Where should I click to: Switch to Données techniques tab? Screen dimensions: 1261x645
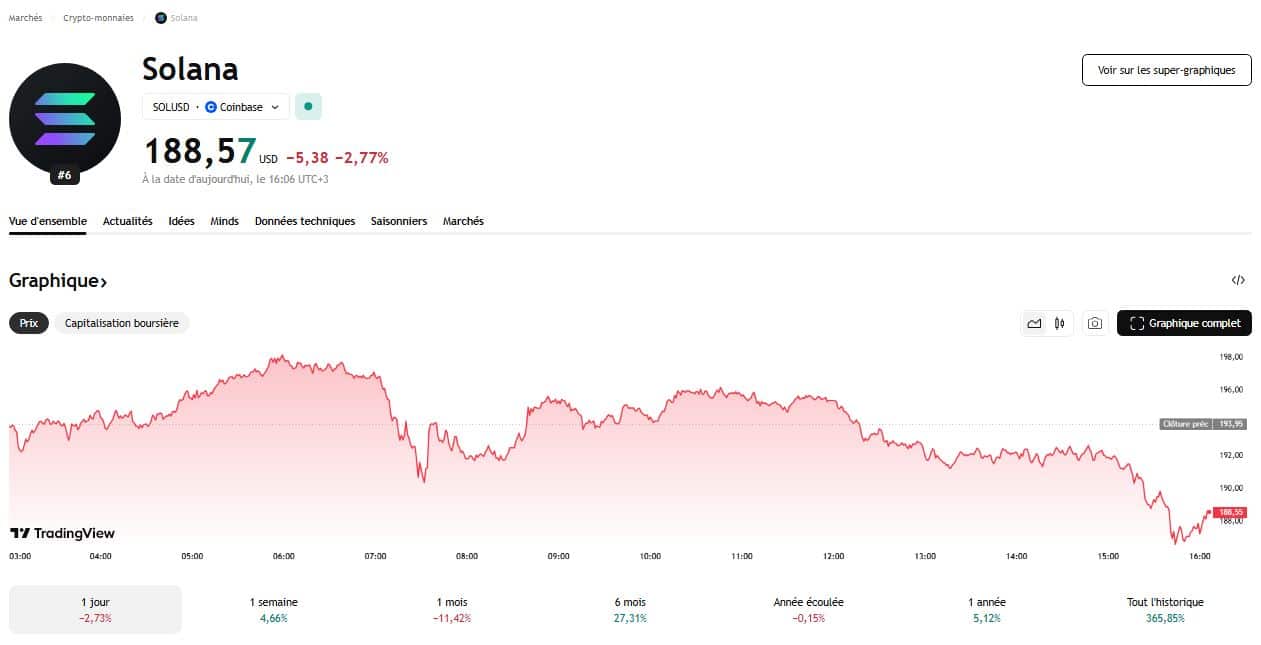tap(305, 221)
